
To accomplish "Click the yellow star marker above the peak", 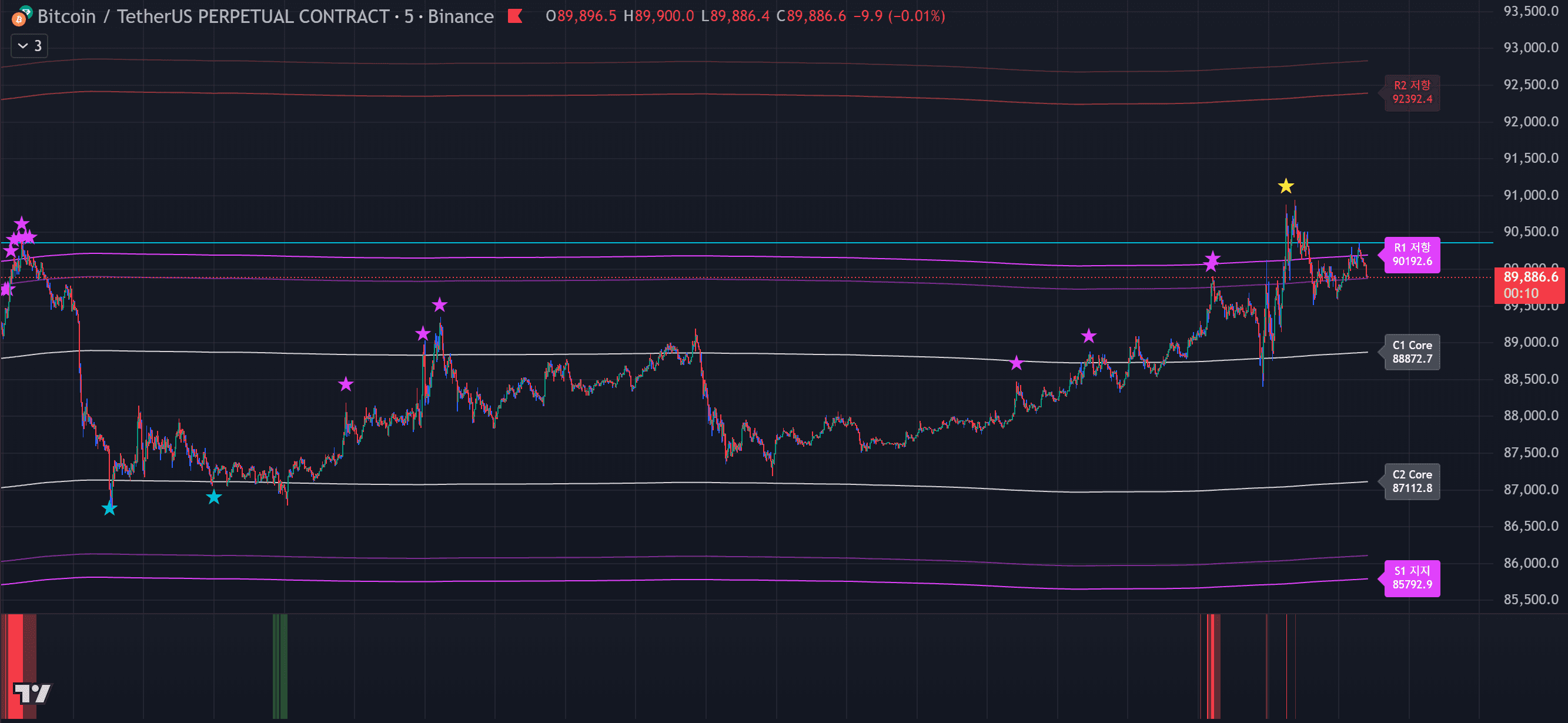I will click(1286, 186).
